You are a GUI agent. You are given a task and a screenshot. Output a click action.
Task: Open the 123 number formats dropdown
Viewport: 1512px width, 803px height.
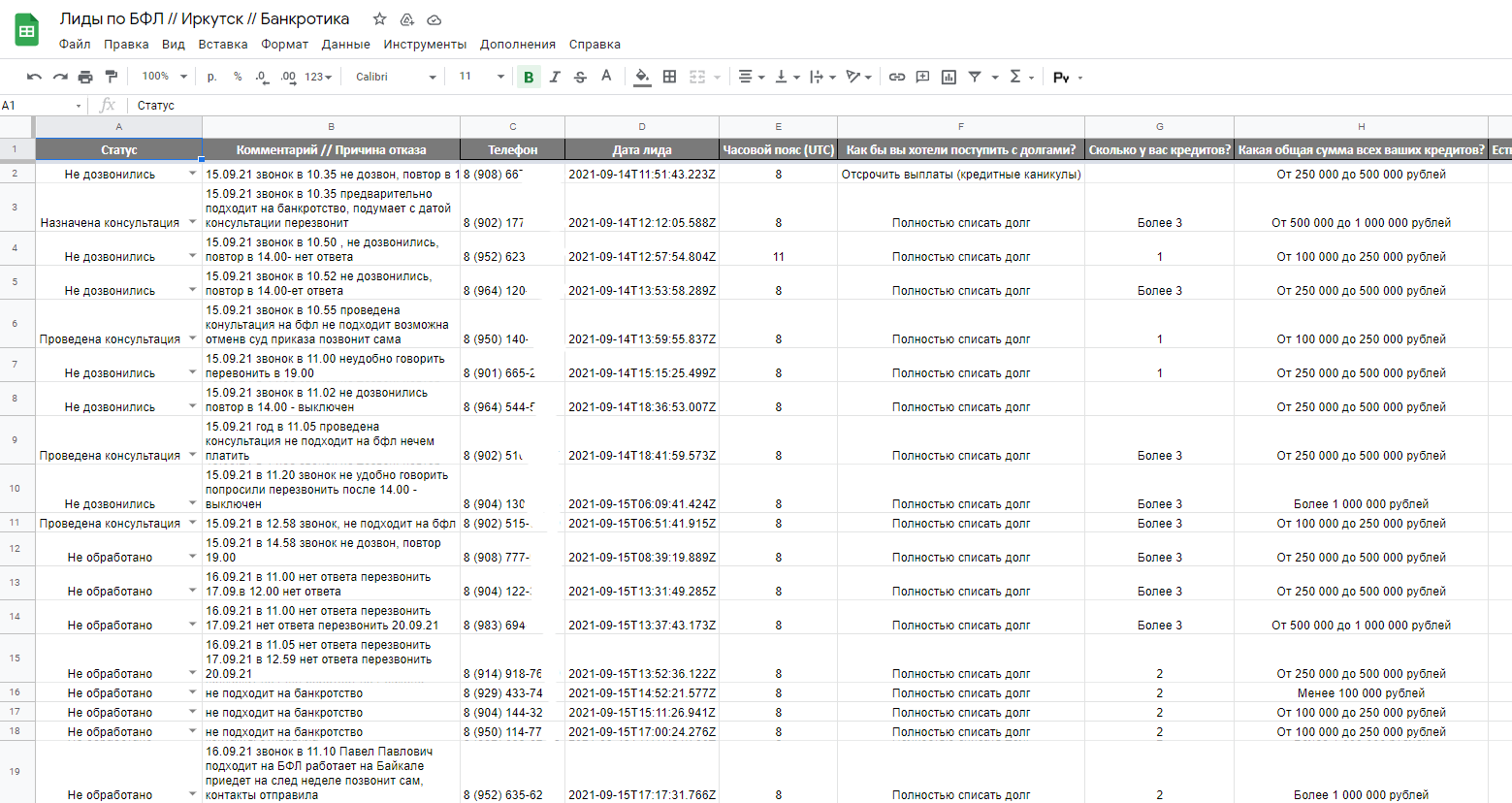click(x=318, y=77)
